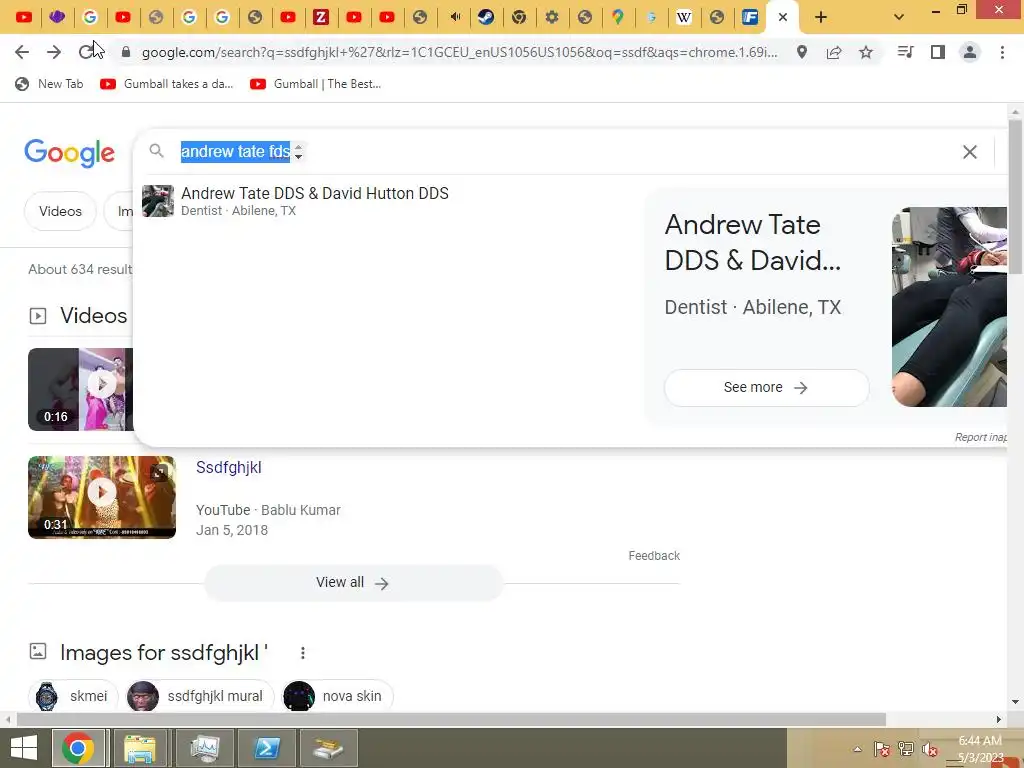
Task: Click the Videos section play icon
Action: (x=38, y=316)
